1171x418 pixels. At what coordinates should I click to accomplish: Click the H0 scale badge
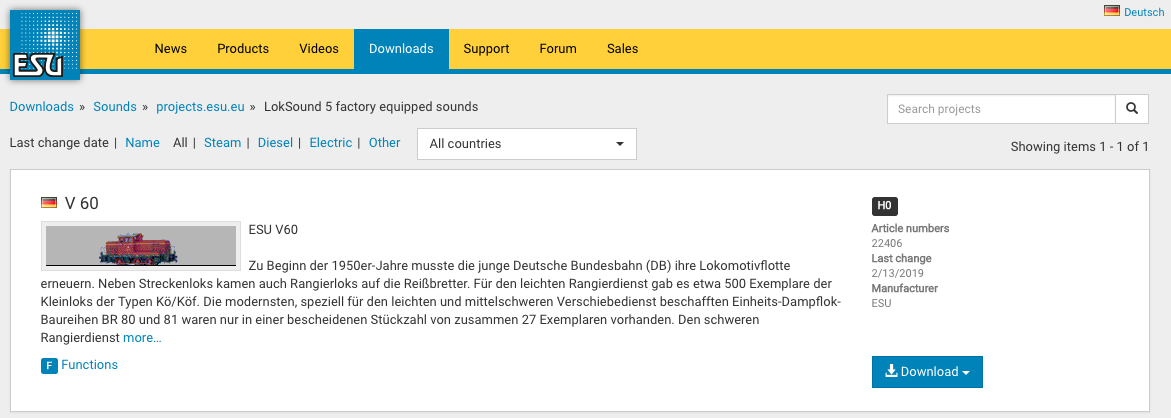[884, 207]
